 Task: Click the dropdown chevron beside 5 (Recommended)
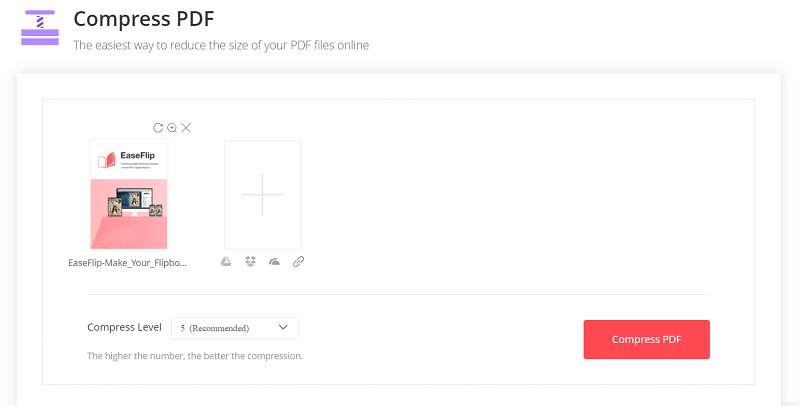coord(283,327)
